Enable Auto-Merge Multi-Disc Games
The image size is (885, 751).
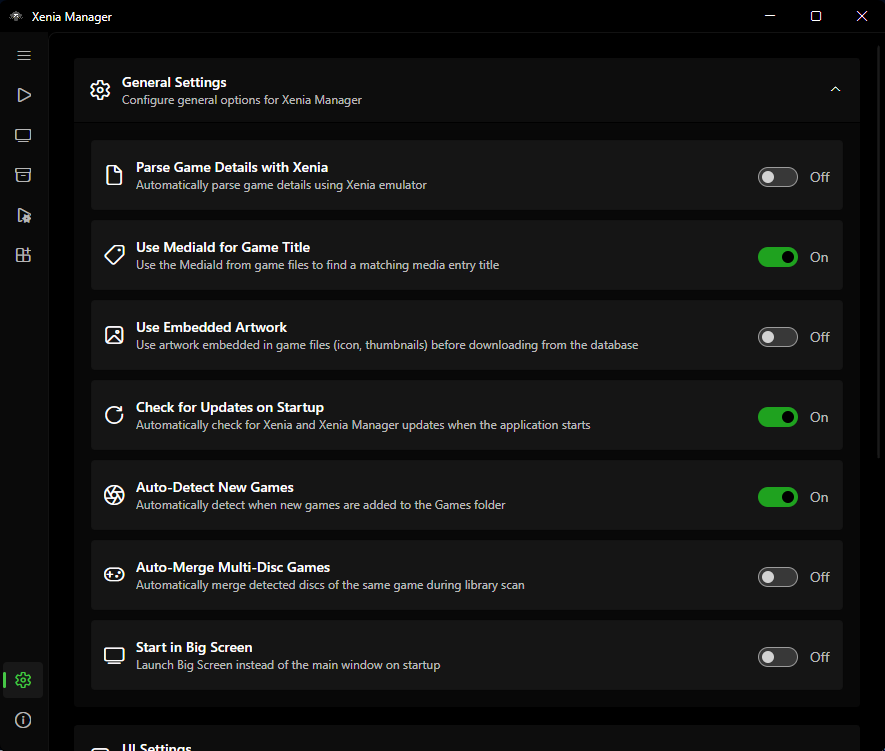pyautogui.click(x=777, y=577)
